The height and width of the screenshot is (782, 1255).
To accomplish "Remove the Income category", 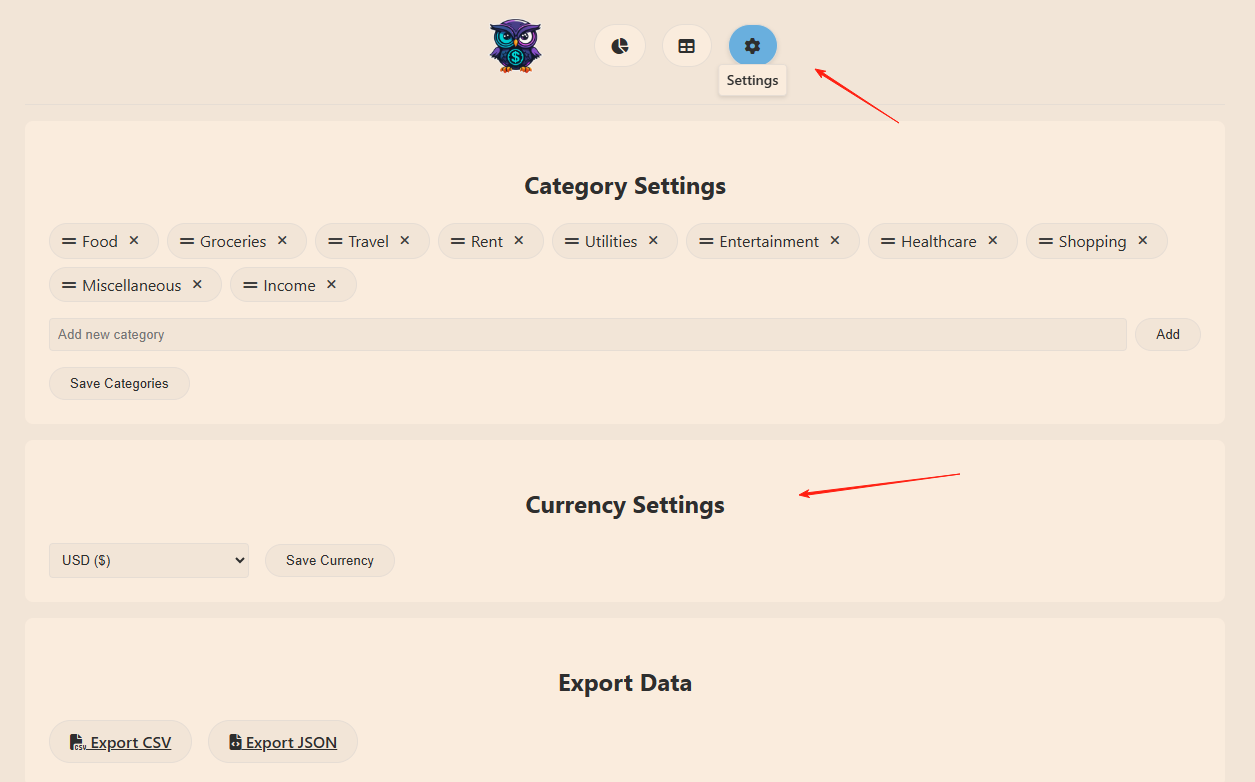I will [x=331, y=285].
